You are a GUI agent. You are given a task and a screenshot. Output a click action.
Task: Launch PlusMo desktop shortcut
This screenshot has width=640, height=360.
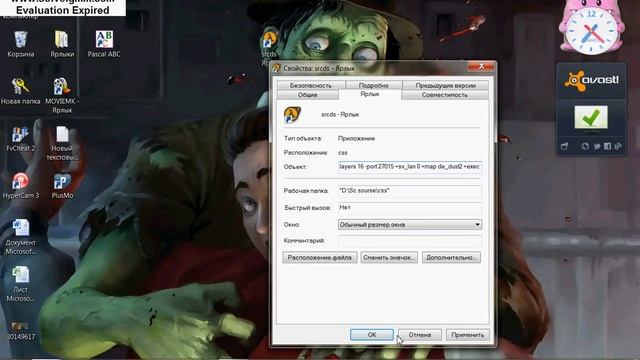coord(62,186)
